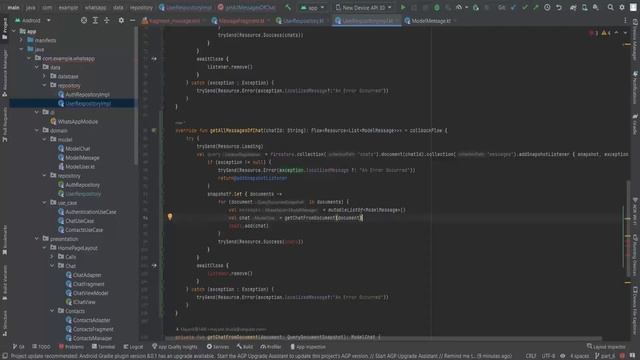Open the Services tool window
Image resolution: width=640 pixels, height=360 pixels.
[218, 347]
